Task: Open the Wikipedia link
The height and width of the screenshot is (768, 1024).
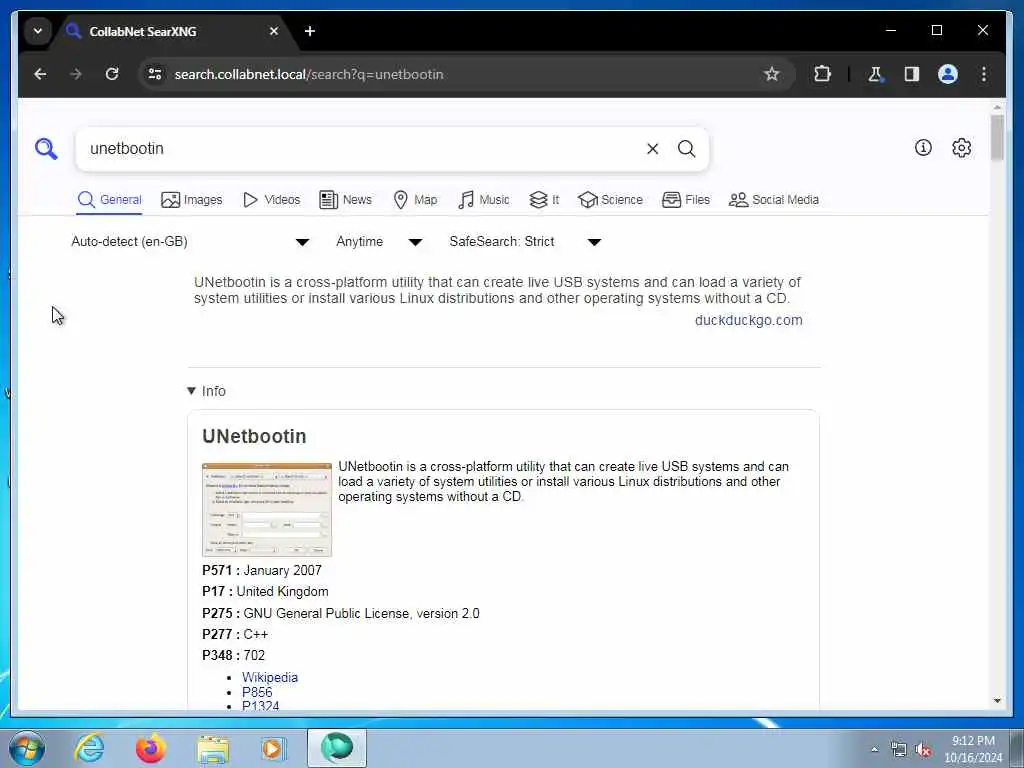Action: (x=270, y=677)
